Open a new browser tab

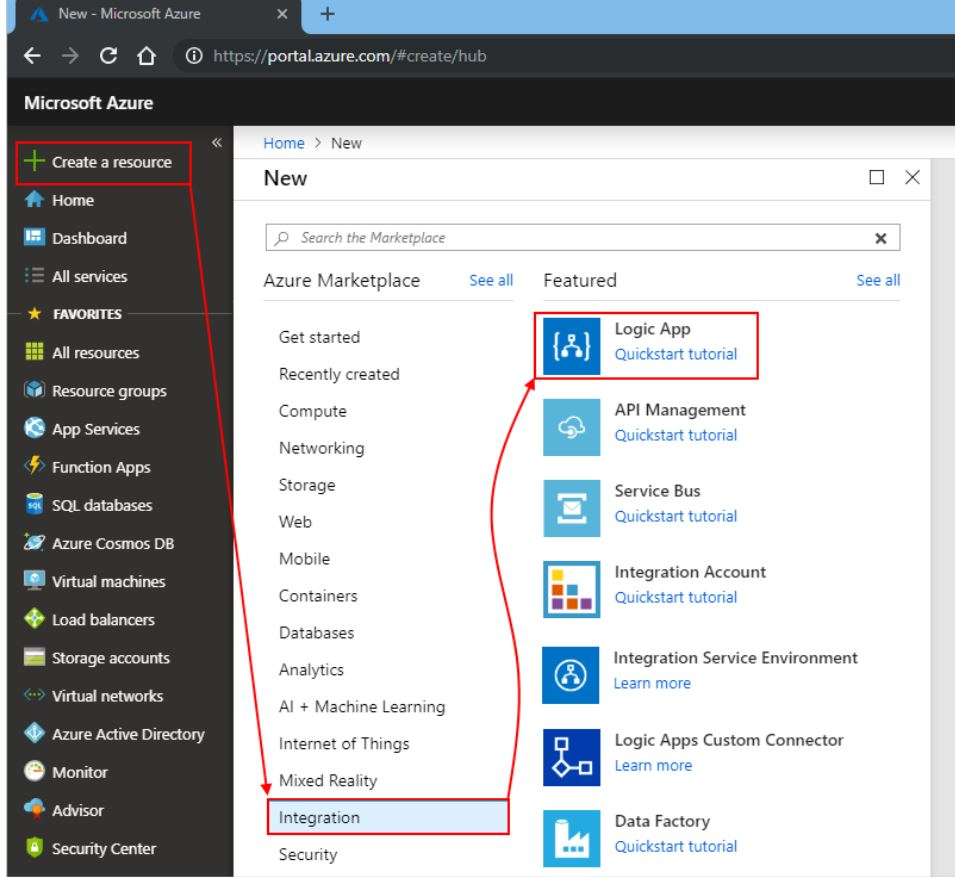click(327, 13)
